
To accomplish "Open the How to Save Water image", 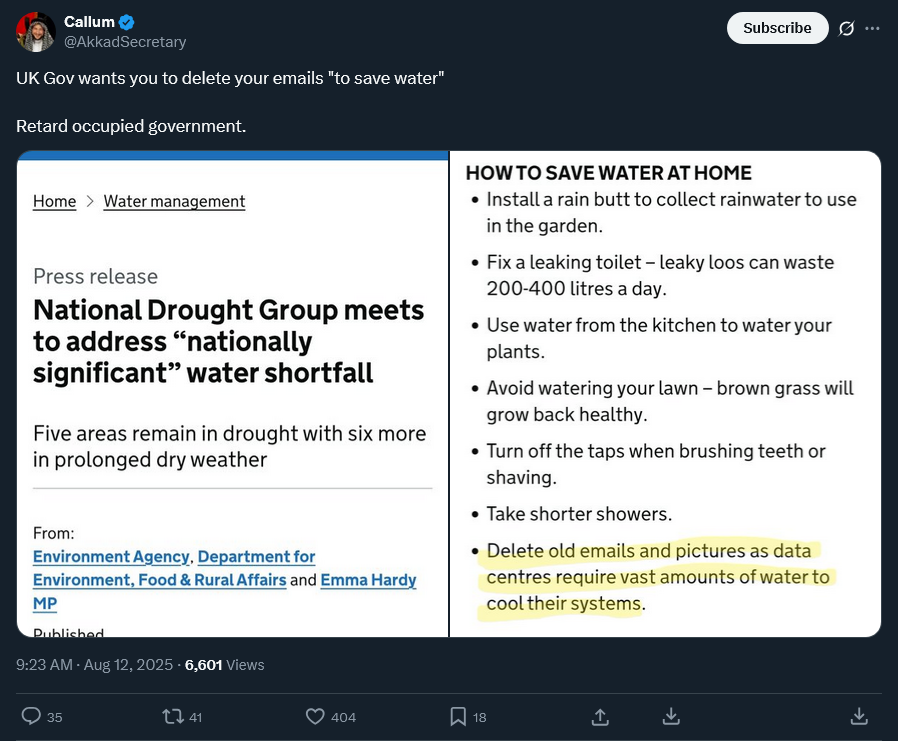I will [x=666, y=394].
